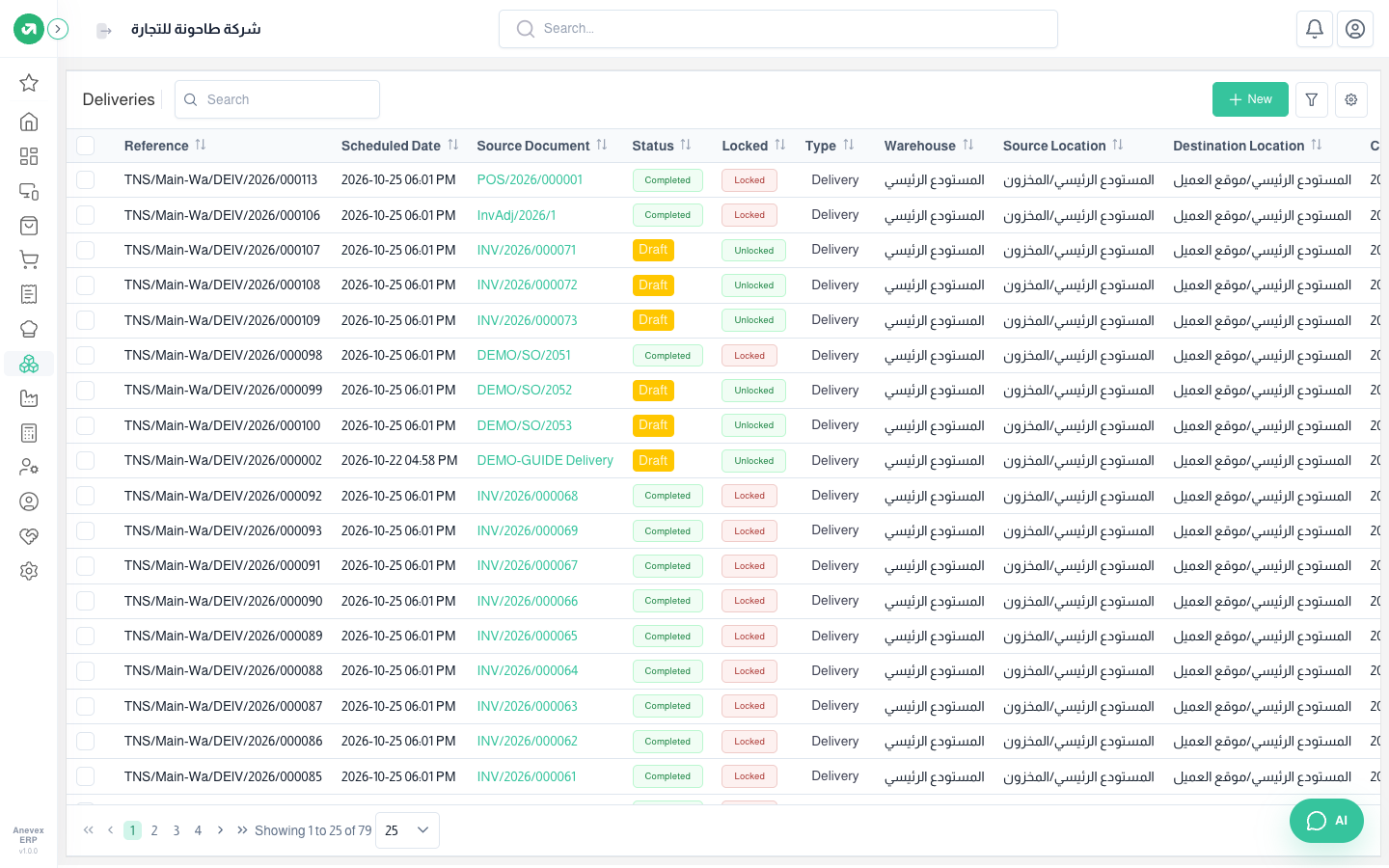Select checkbox for delivery DEIV/2026/000098
This screenshot has width=1389, height=868.
pos(86,356)
